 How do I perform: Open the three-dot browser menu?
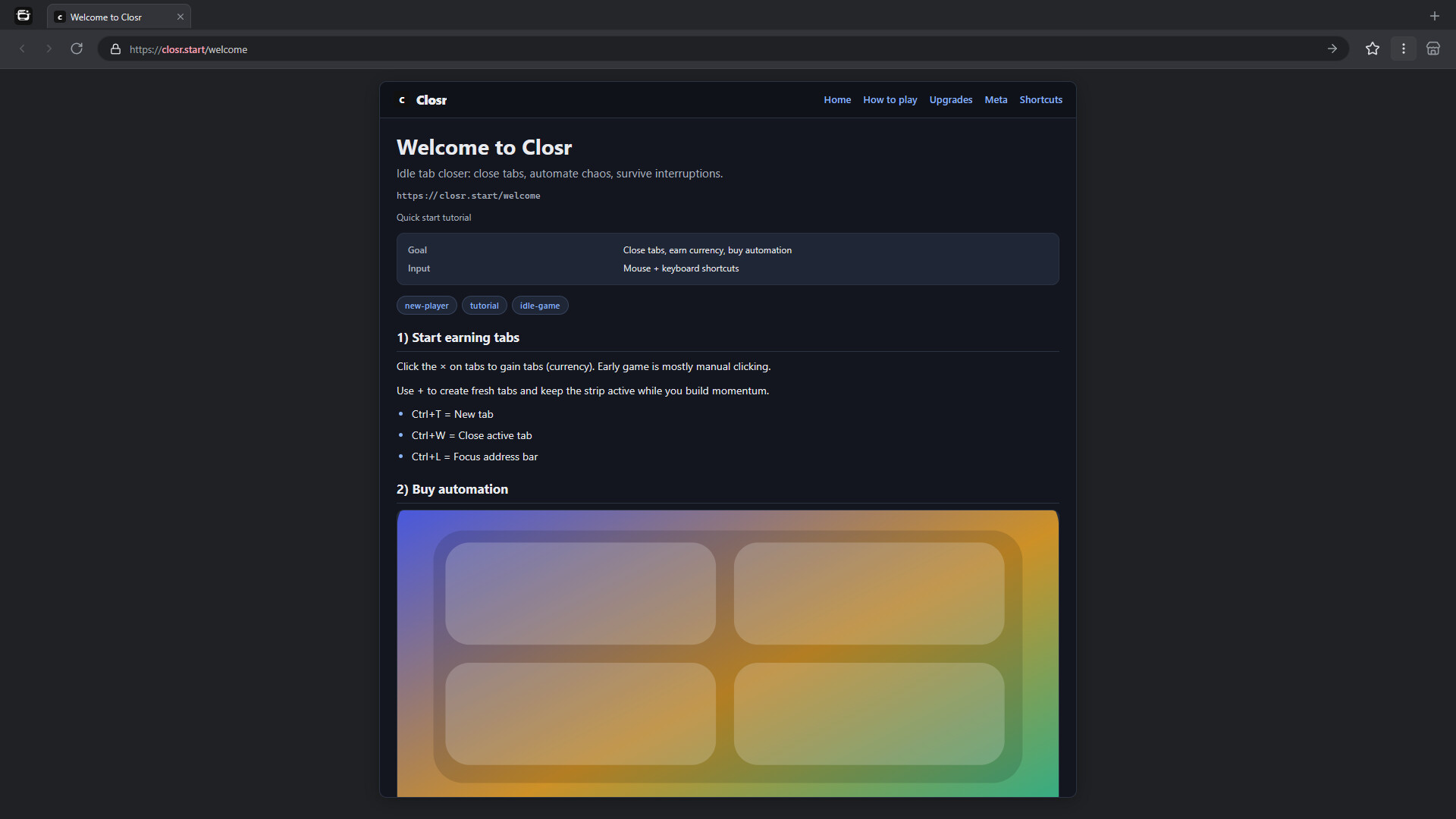tap(1403, 49)
